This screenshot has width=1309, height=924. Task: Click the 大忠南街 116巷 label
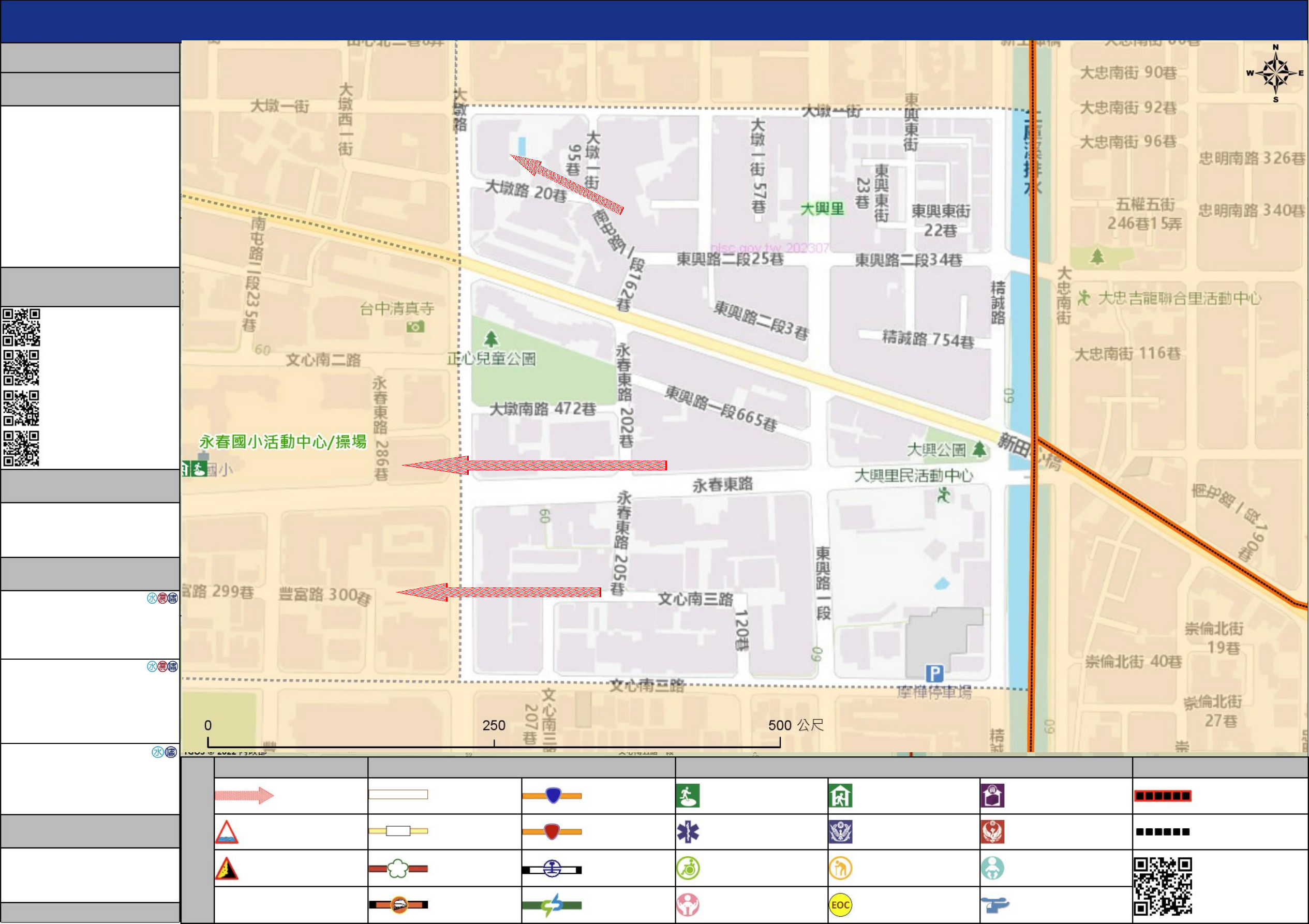pyautogui.click(x=1128, y=354)
